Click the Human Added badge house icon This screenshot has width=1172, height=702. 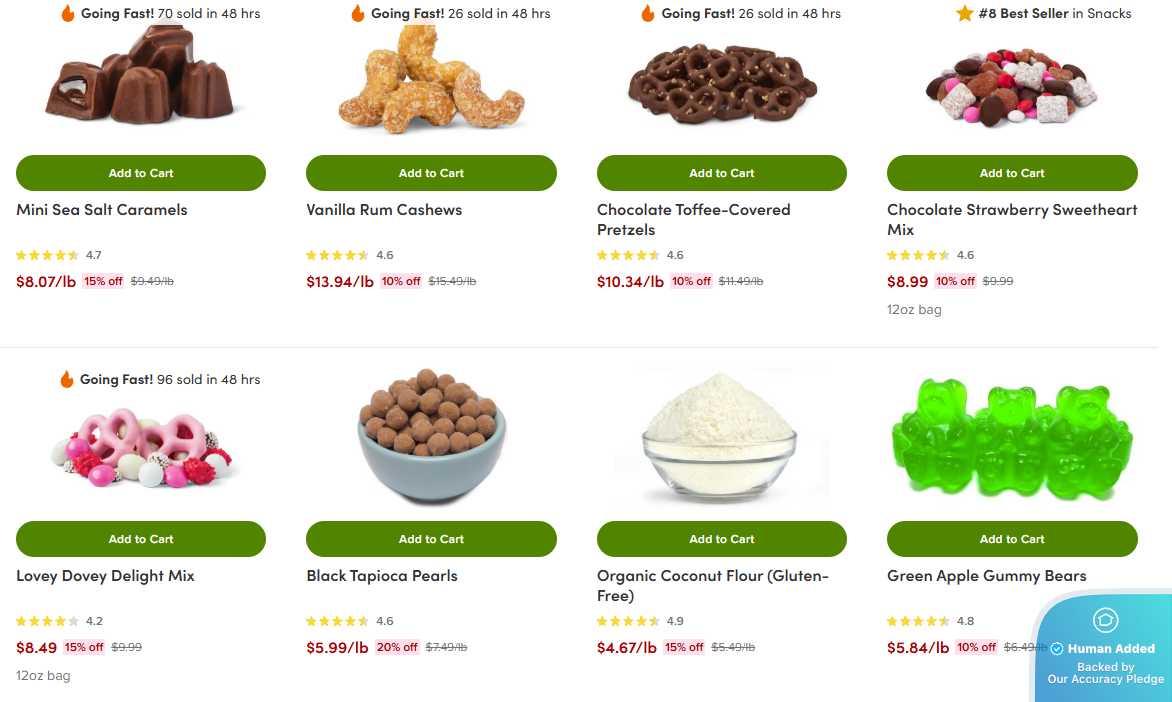click(1105, 620)
